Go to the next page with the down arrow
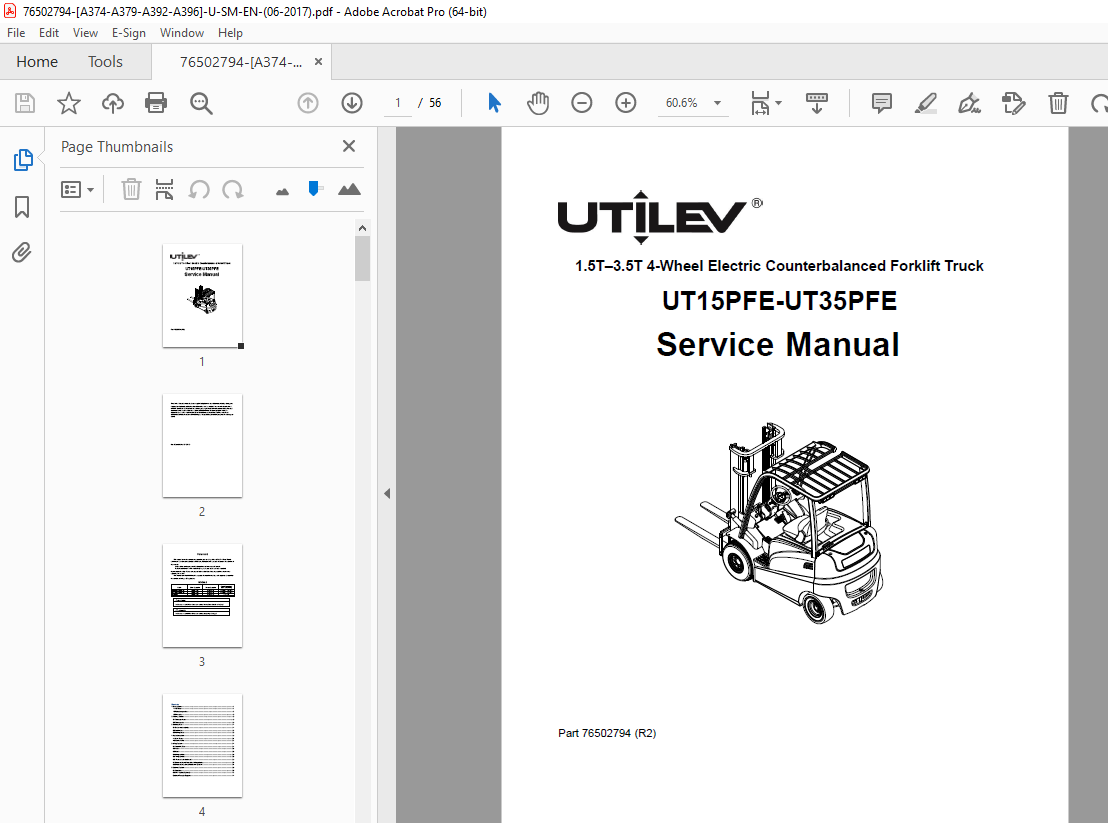The image size is (1108, 823). coord(352,103)
